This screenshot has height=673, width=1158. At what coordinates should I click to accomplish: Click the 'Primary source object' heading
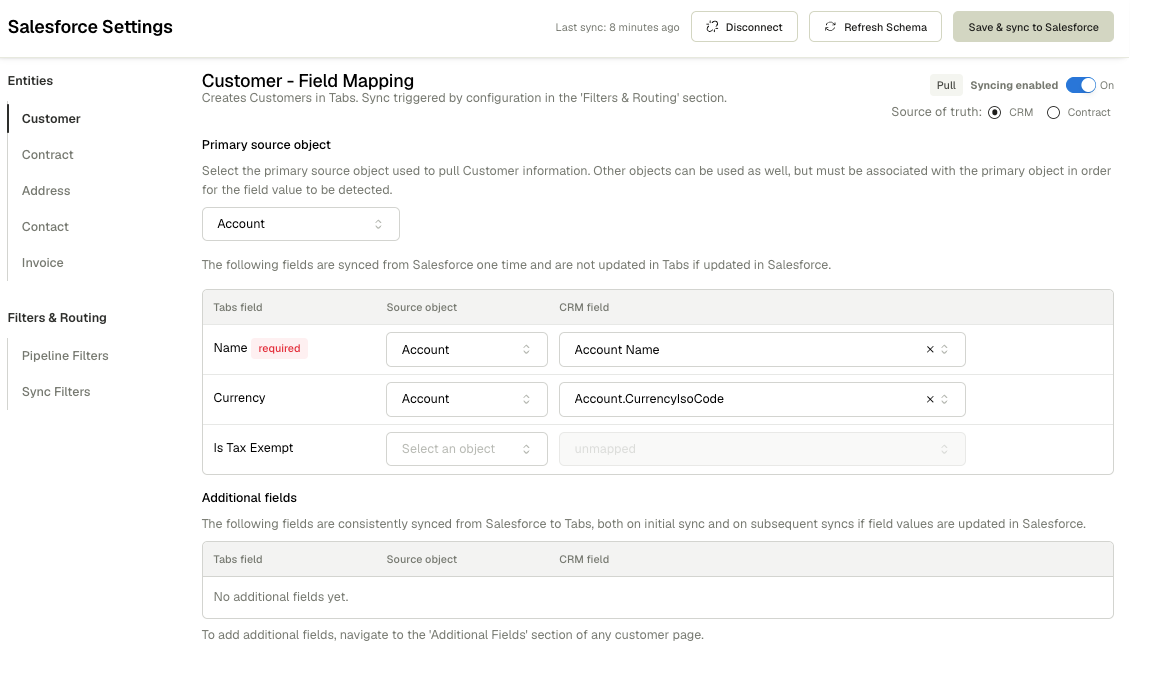pyautogui.click(x=266, y=145)
